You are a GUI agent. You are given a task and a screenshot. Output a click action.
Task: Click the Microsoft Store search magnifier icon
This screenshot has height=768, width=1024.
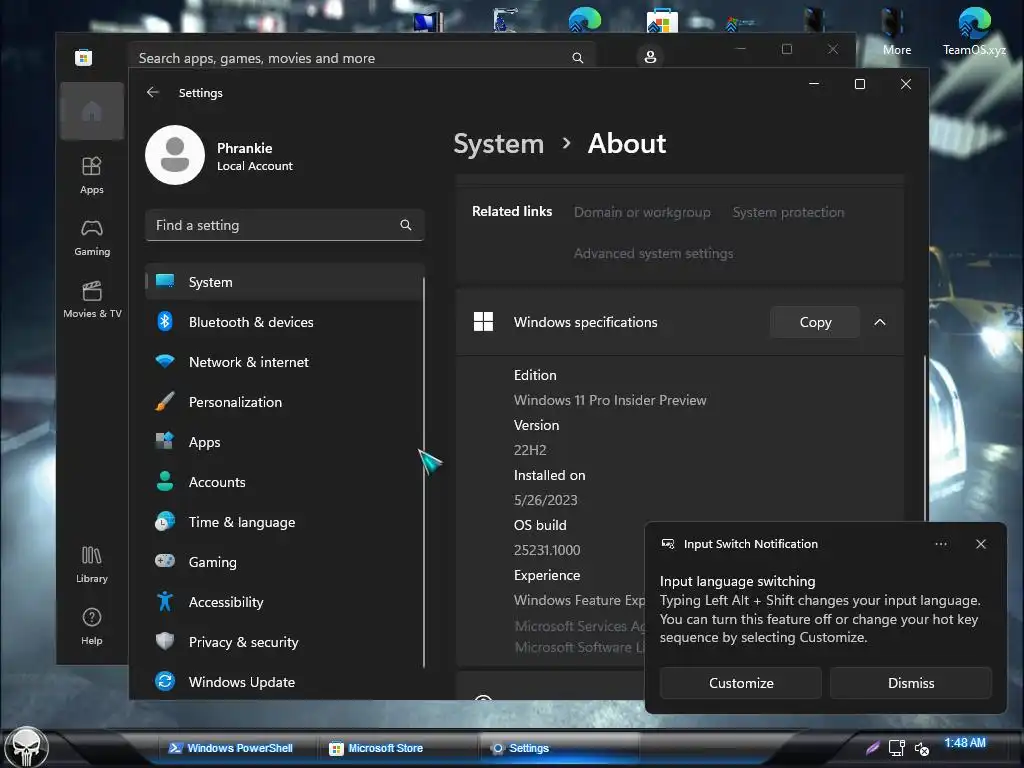pyautogui.click(x=577, y=57)
